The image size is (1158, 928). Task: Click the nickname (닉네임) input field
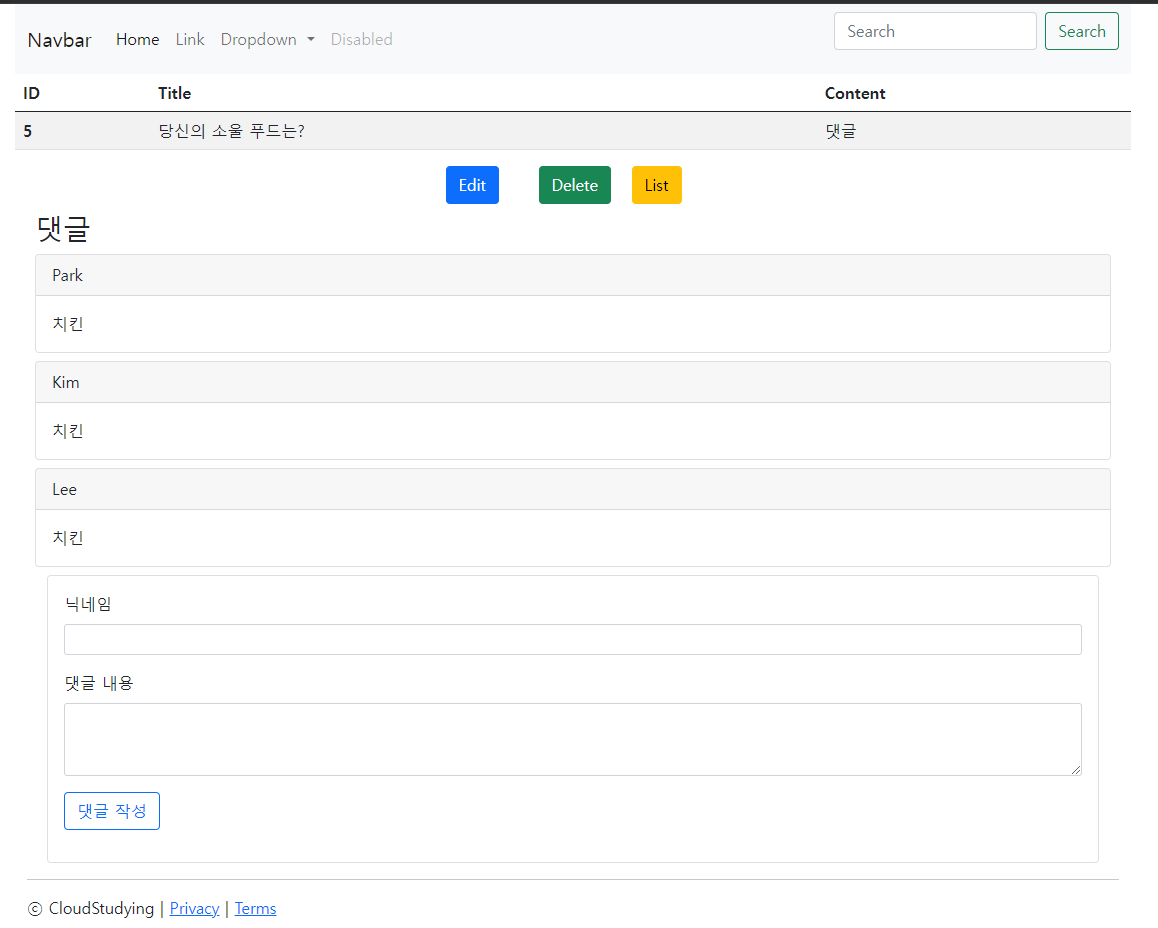[x=572, y=639]
